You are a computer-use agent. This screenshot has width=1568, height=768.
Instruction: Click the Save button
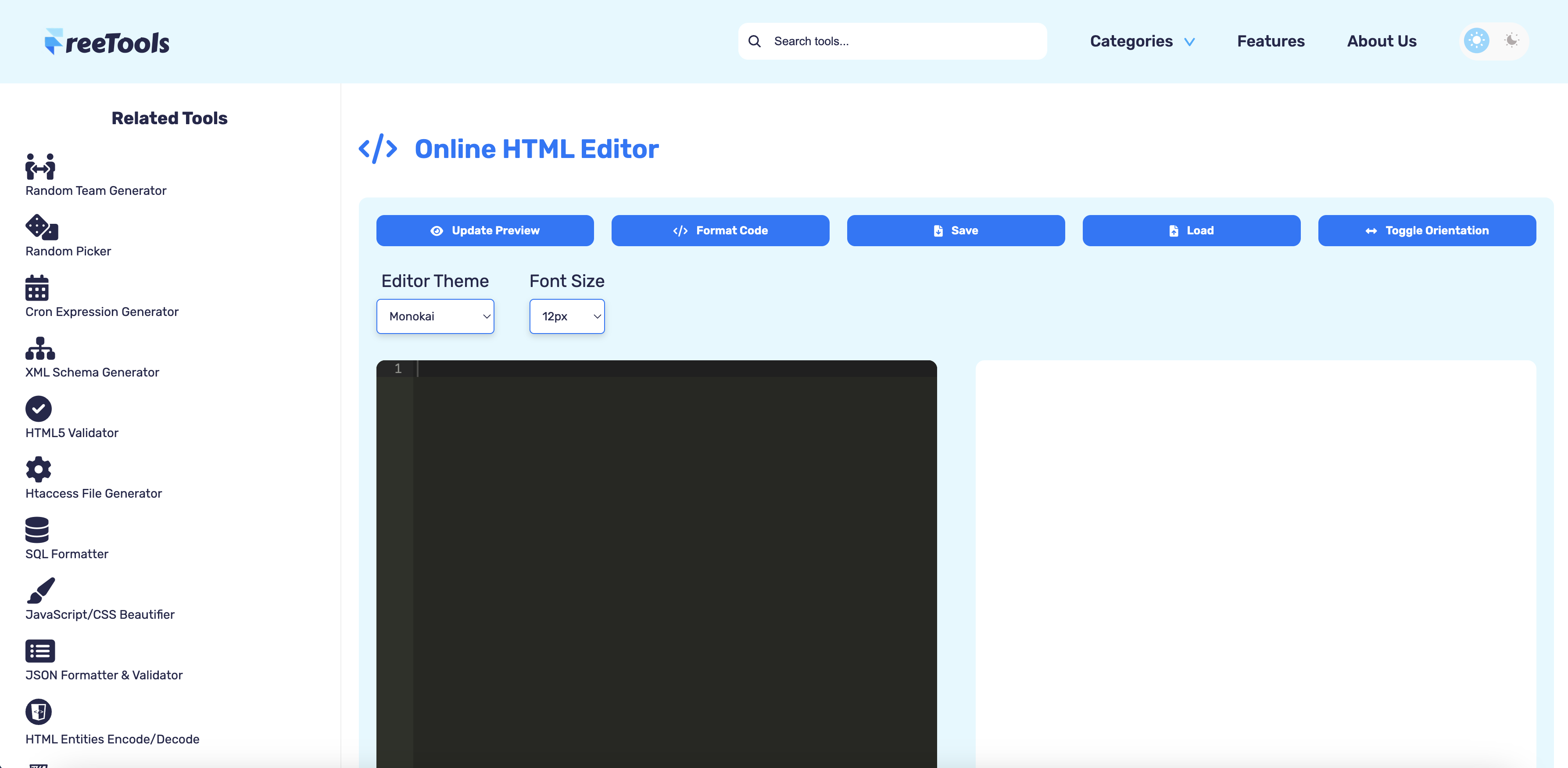956,230
